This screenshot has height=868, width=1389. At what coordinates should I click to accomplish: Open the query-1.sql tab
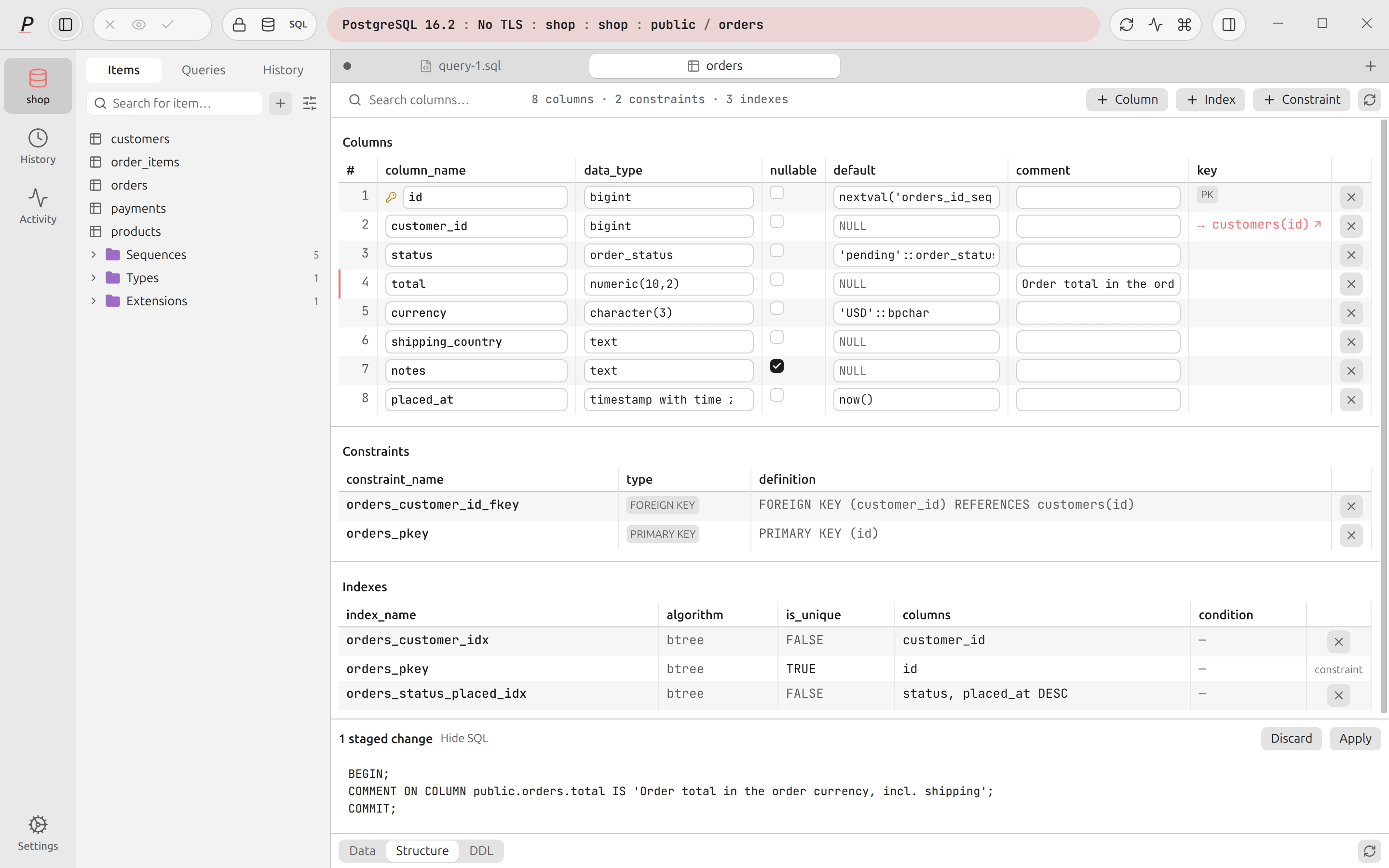461,66
